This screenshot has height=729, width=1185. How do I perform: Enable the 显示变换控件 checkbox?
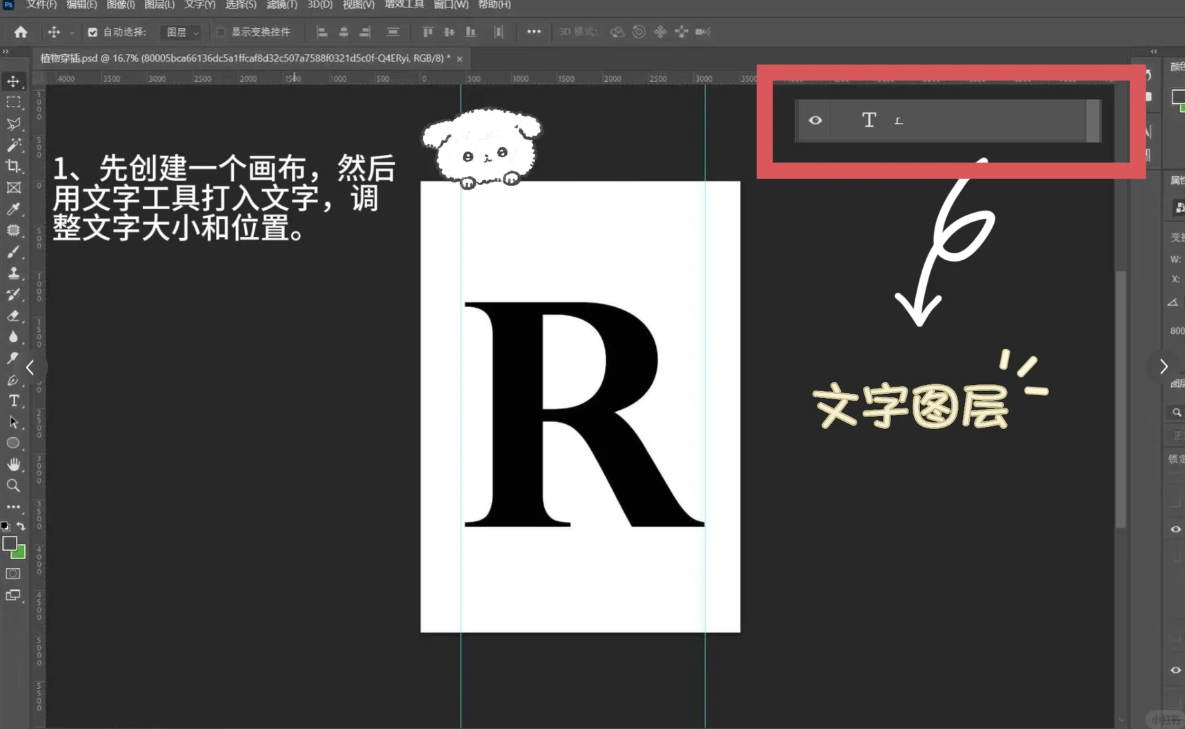click(x=221, y=32)
